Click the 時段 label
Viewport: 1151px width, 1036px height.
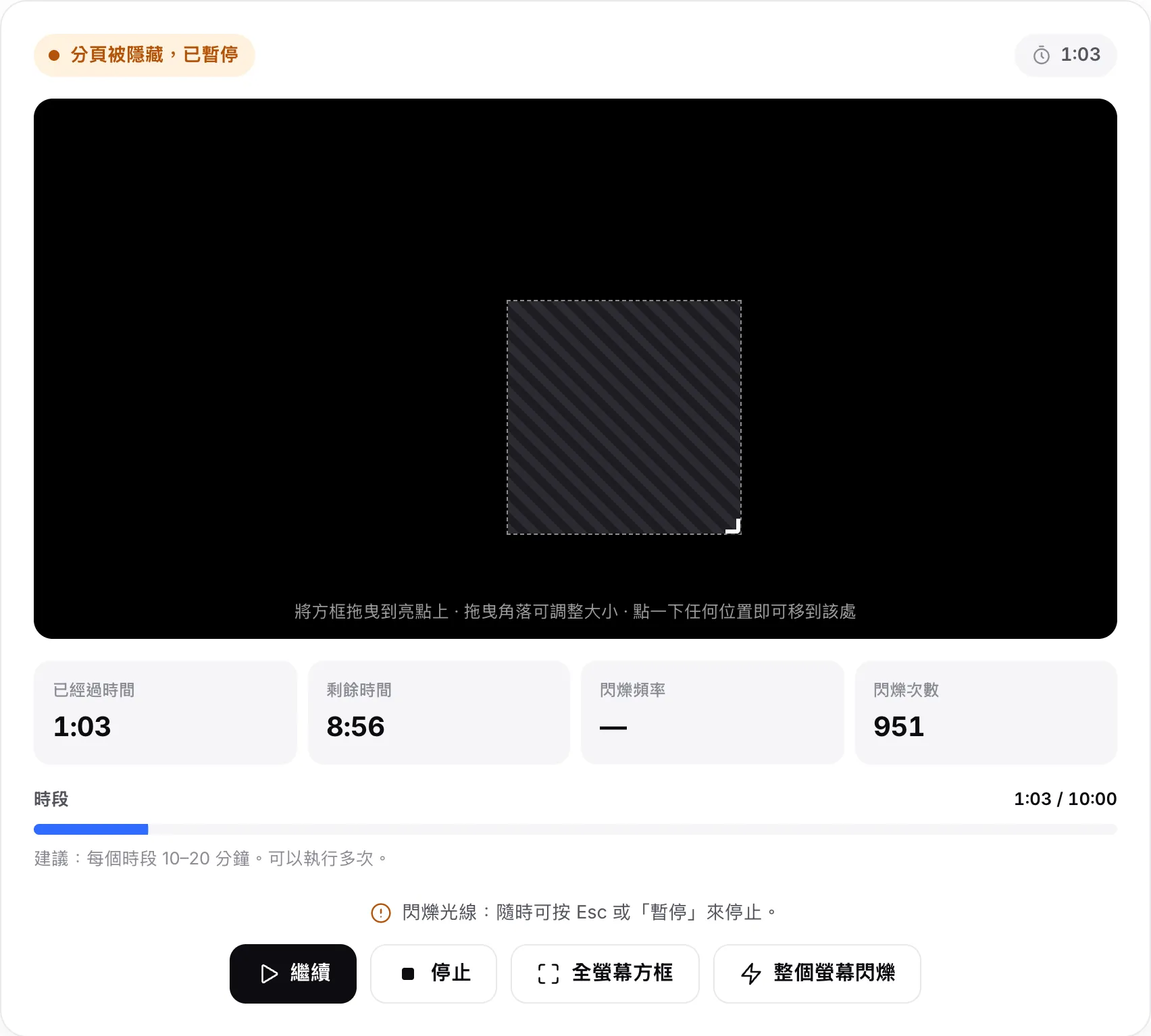[51, 799]
